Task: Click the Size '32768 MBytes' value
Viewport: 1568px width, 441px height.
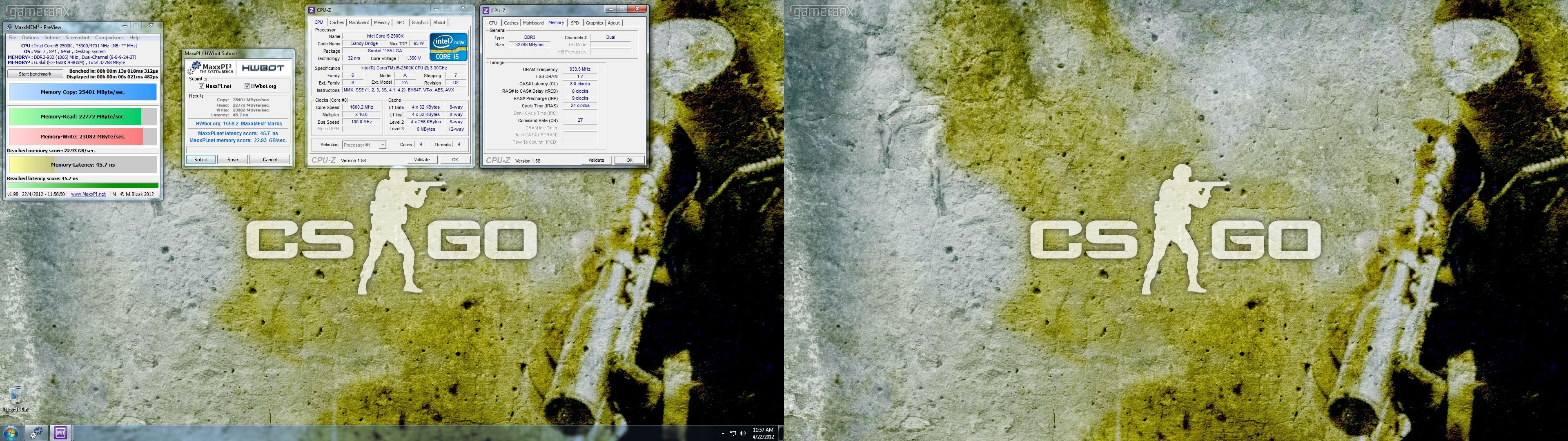Action: 530,45
